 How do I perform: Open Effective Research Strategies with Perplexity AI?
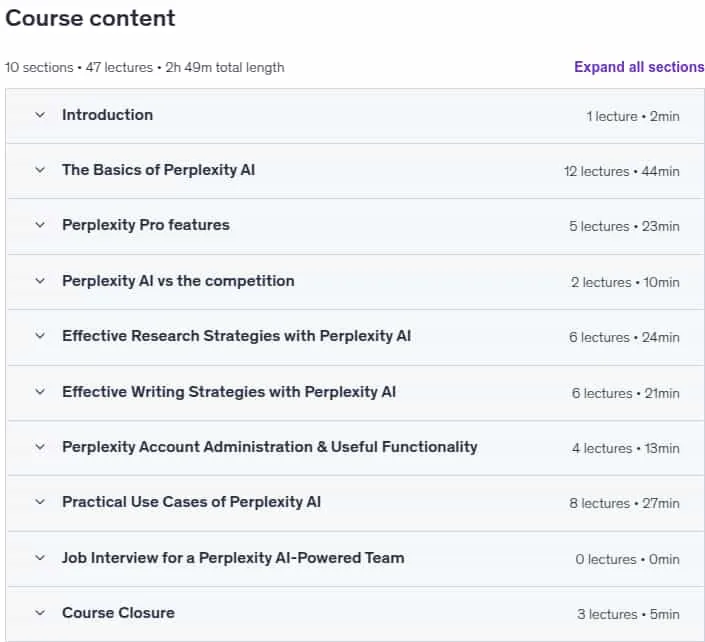coord(236,336)
